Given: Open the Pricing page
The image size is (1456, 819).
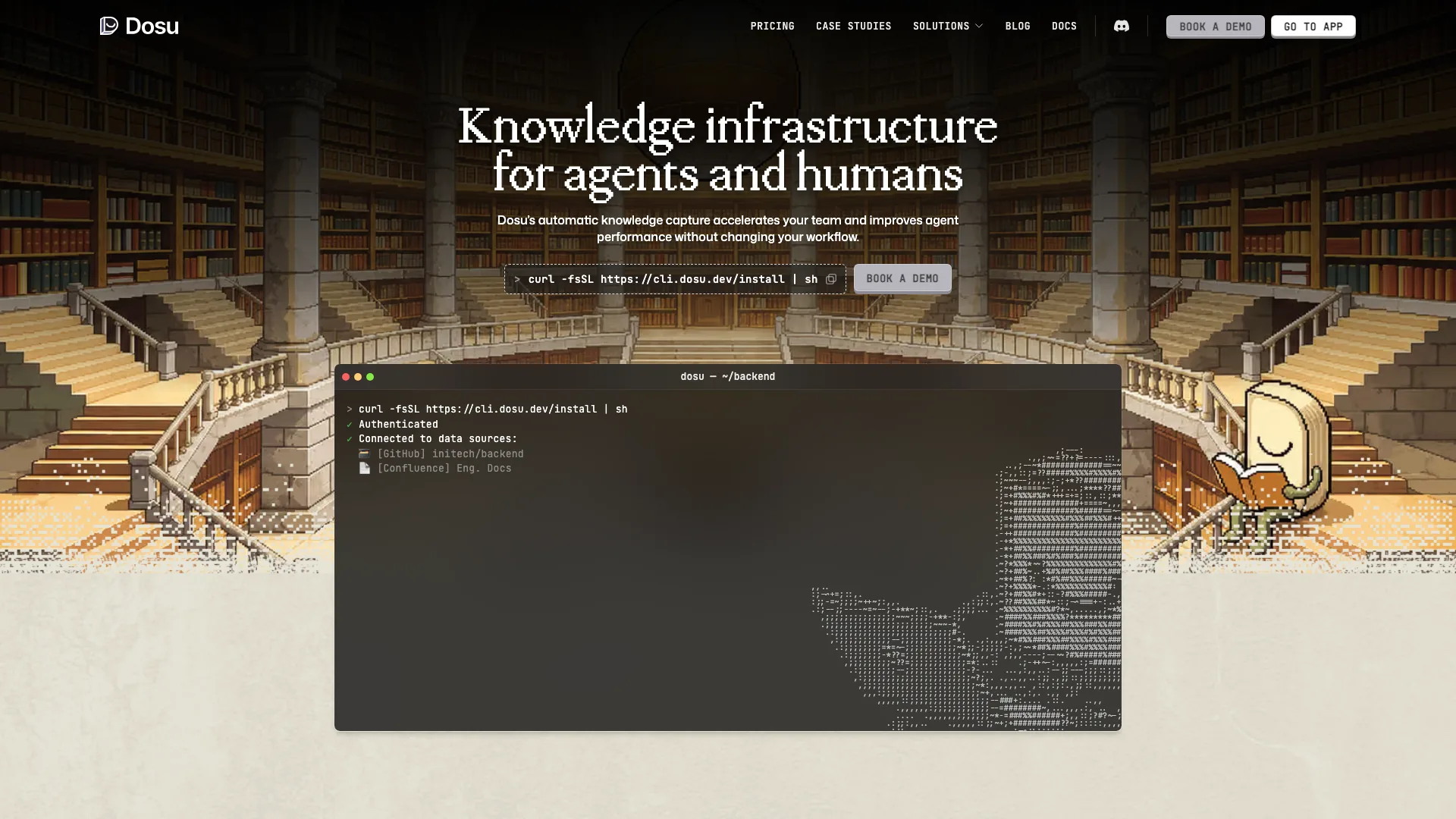Looking at the screenshot, I should 772,27.
